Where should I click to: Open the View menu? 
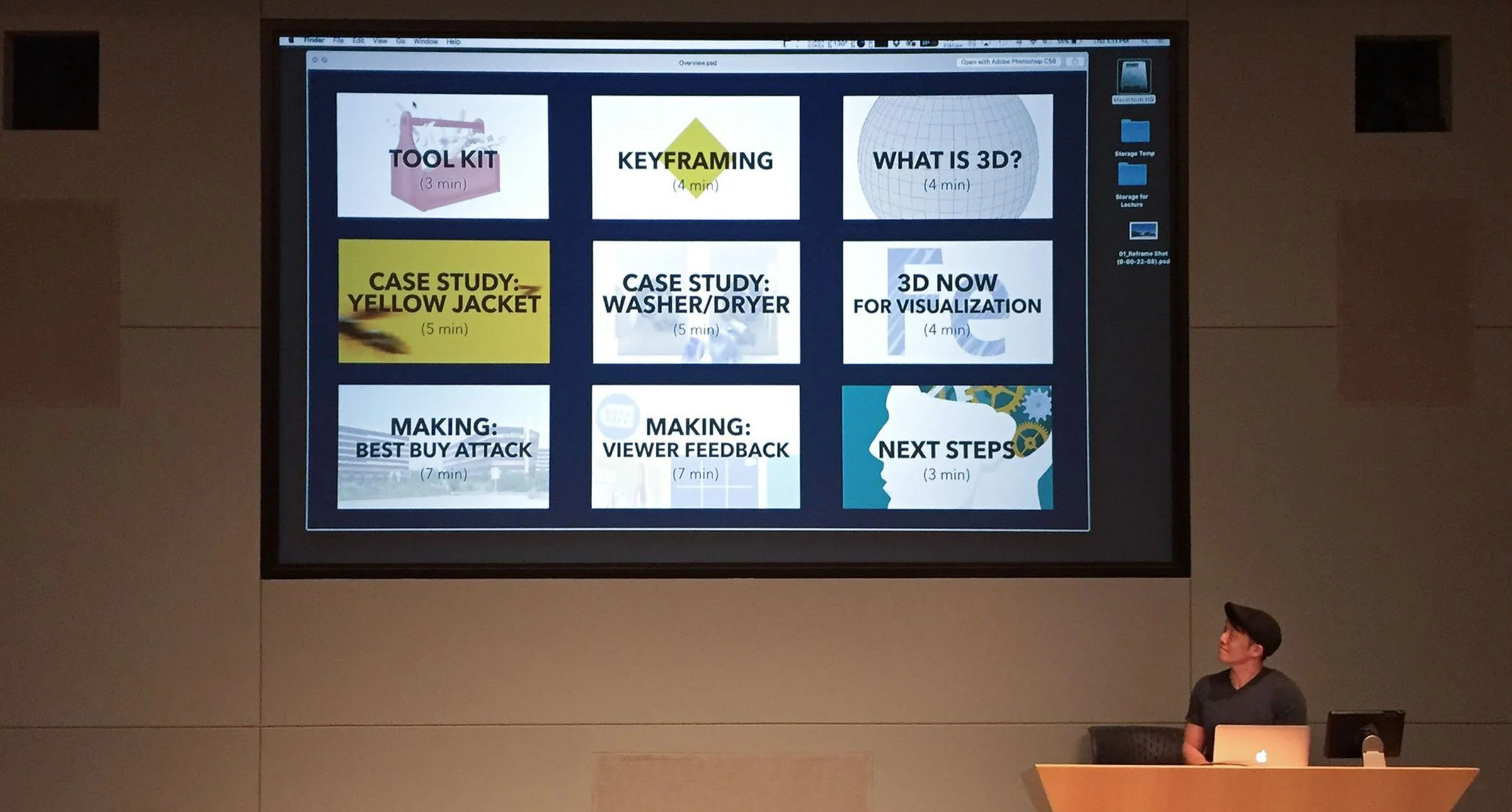(380, 41)
